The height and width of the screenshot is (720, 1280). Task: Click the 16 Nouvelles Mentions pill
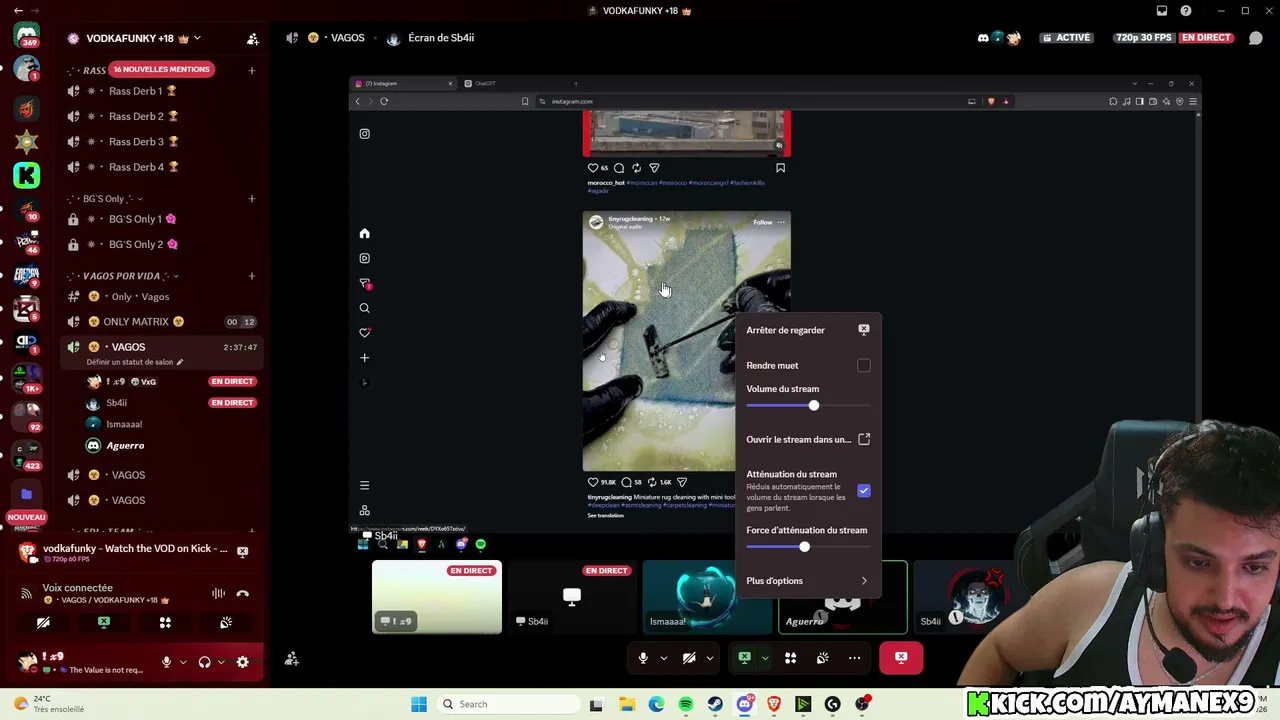(162, 69)
